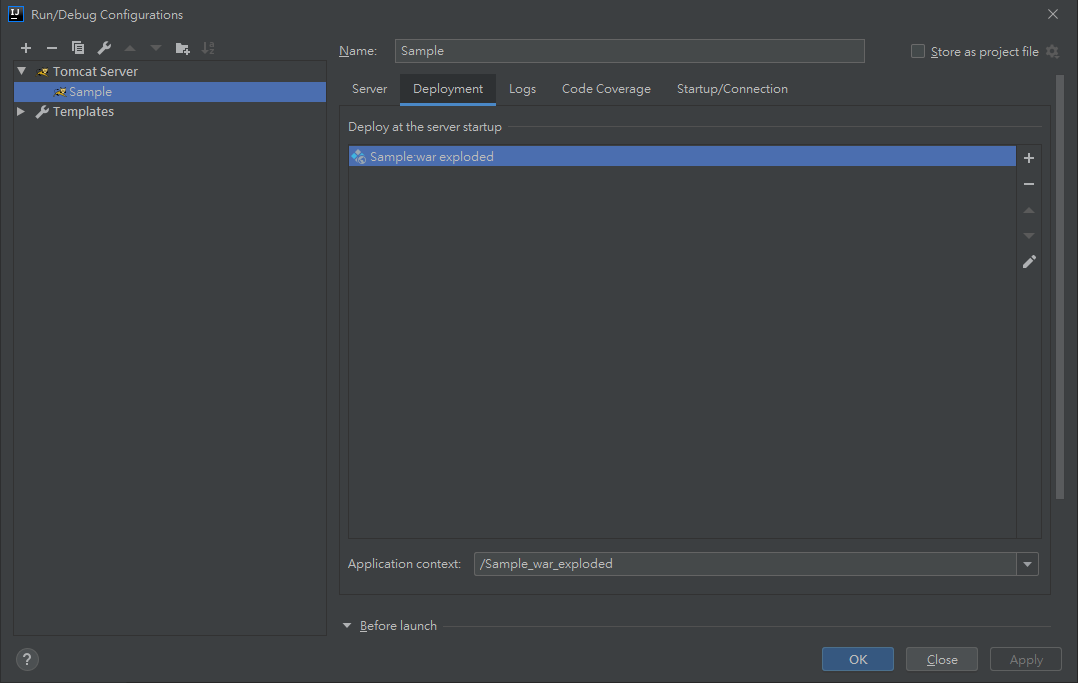Viewport: 1078px width, 683px height.
Task: Click the right panel vertical scrollbar
Action: pos(1059,288)
